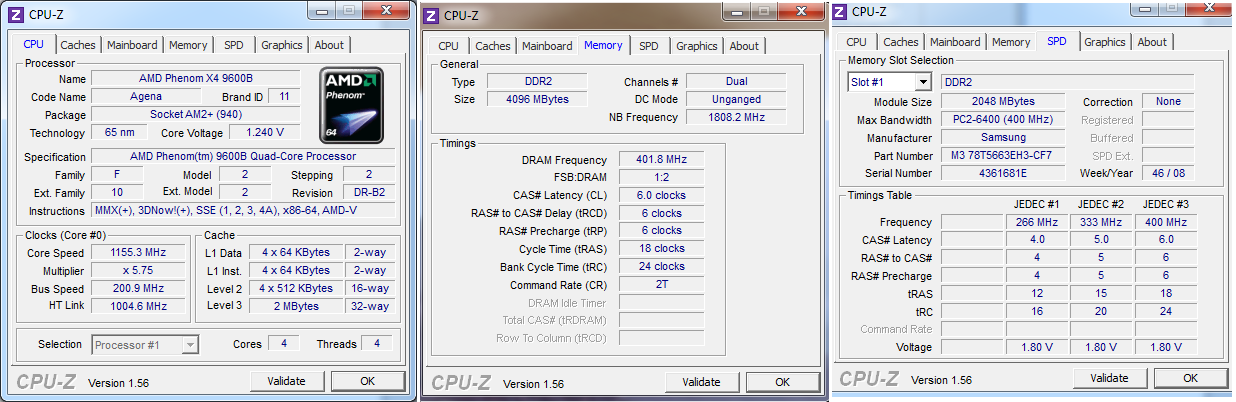The image size is (1236, 402).
Task: Click Command Rate value '2T'
Action: [x=661, y=285]
